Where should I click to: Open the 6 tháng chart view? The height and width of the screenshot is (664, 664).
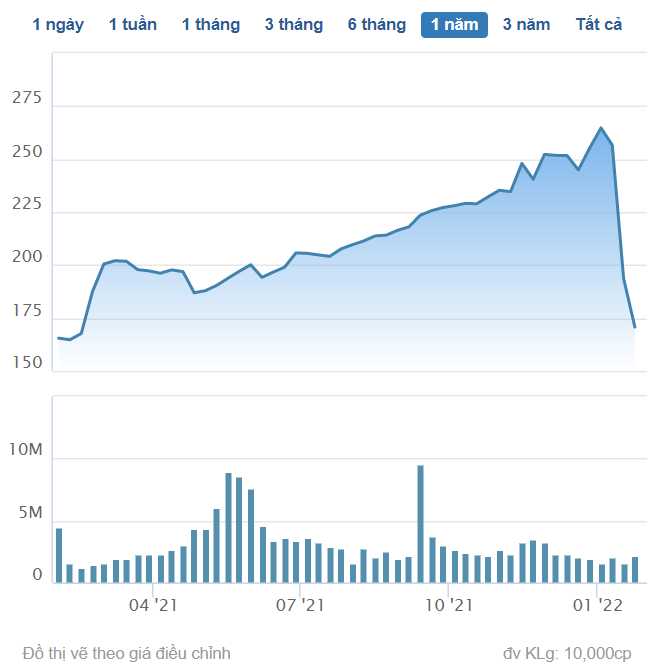click(377, 25)
